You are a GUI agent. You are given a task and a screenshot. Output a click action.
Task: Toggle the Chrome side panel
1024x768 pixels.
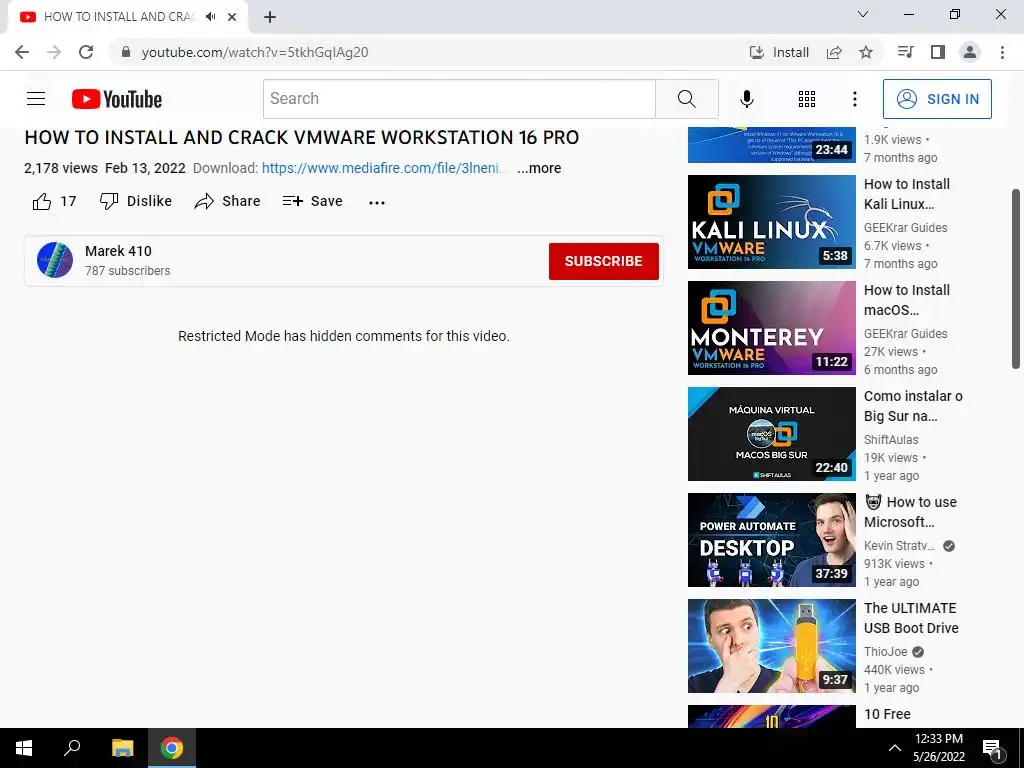click(x=938, y=52)
